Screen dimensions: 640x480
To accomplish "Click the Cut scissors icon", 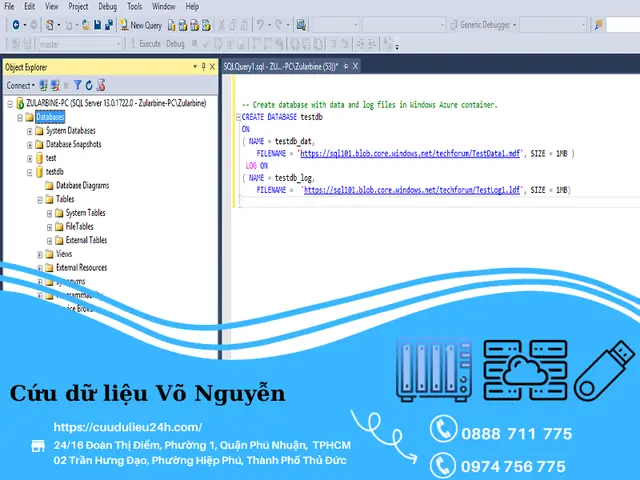I will (x=221, y=26).
